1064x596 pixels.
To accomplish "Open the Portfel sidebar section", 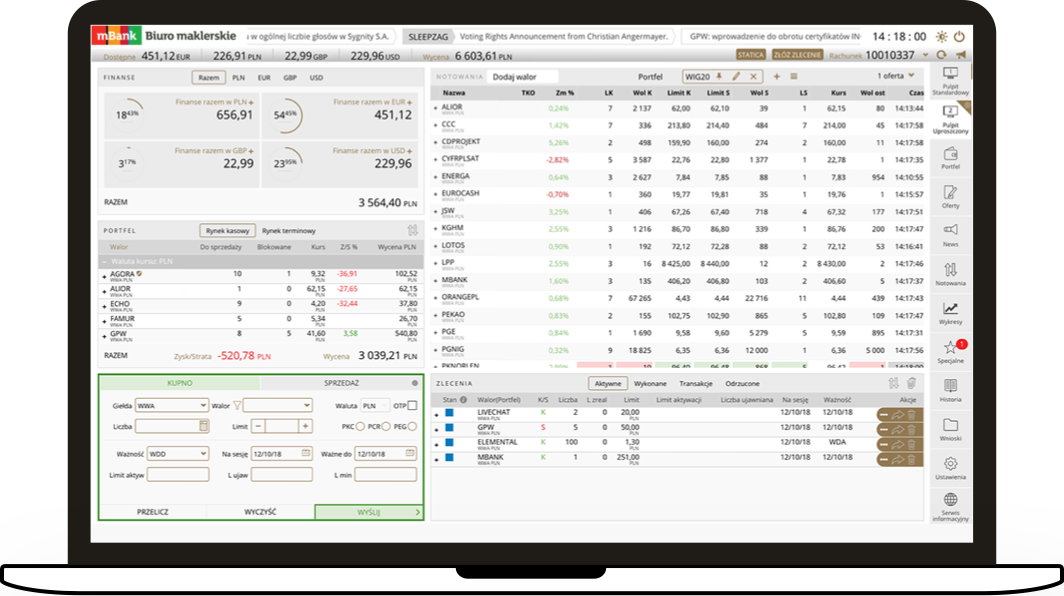I will pyautogui.click(x=950, y=158).
